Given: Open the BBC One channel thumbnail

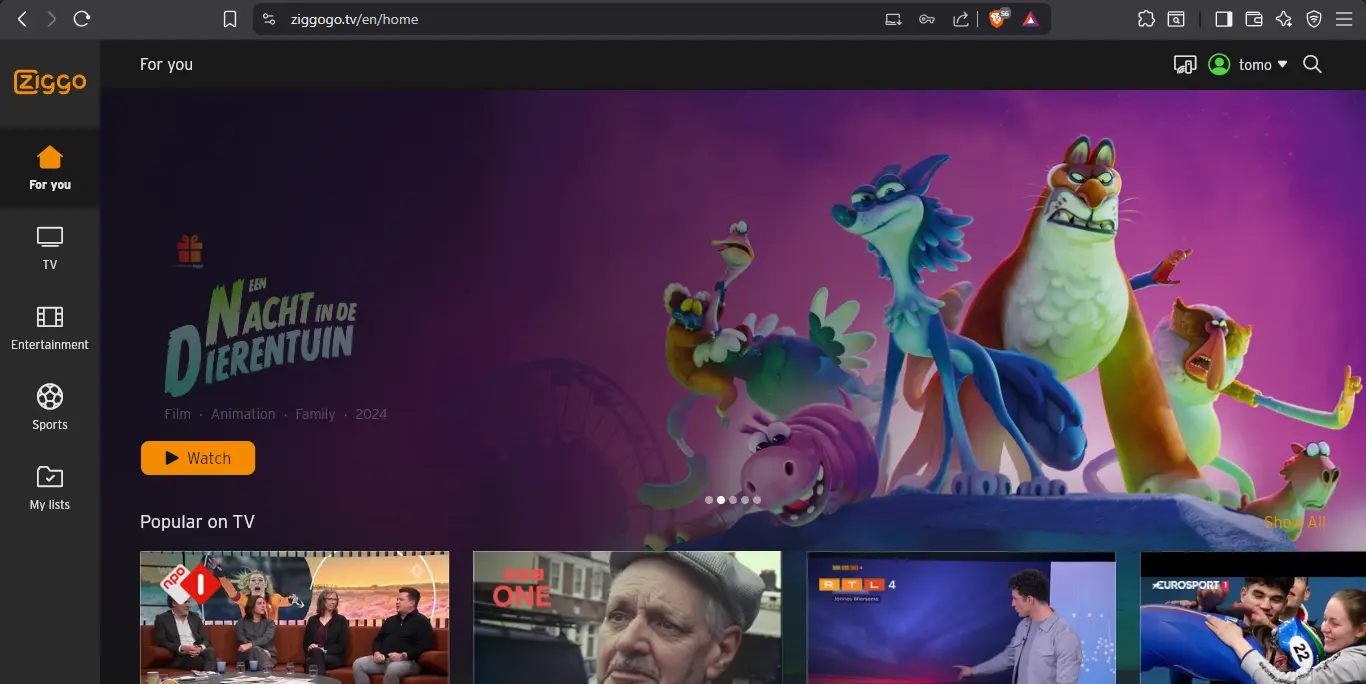Looking at the screenshot, I should point(627,617).
